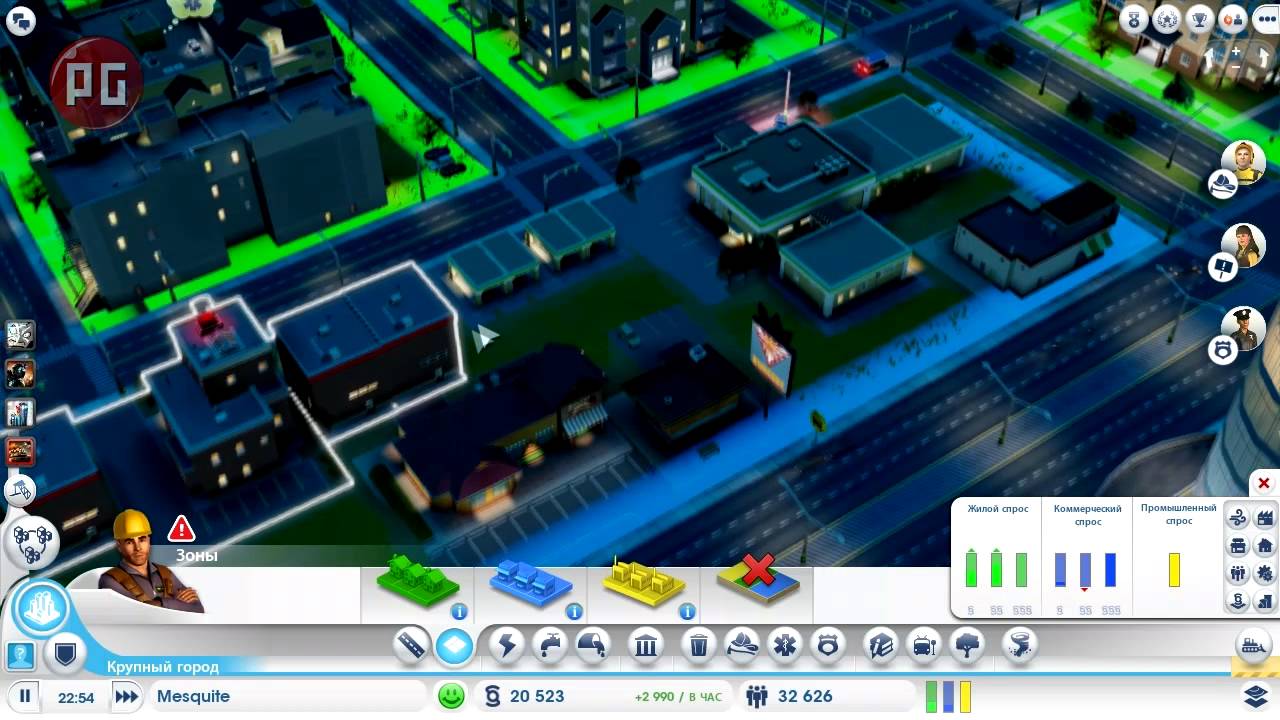The image size is (1280, 720).
Task: Select the Zones tool button
Action: pyautogui.click(x=455, y=646)
